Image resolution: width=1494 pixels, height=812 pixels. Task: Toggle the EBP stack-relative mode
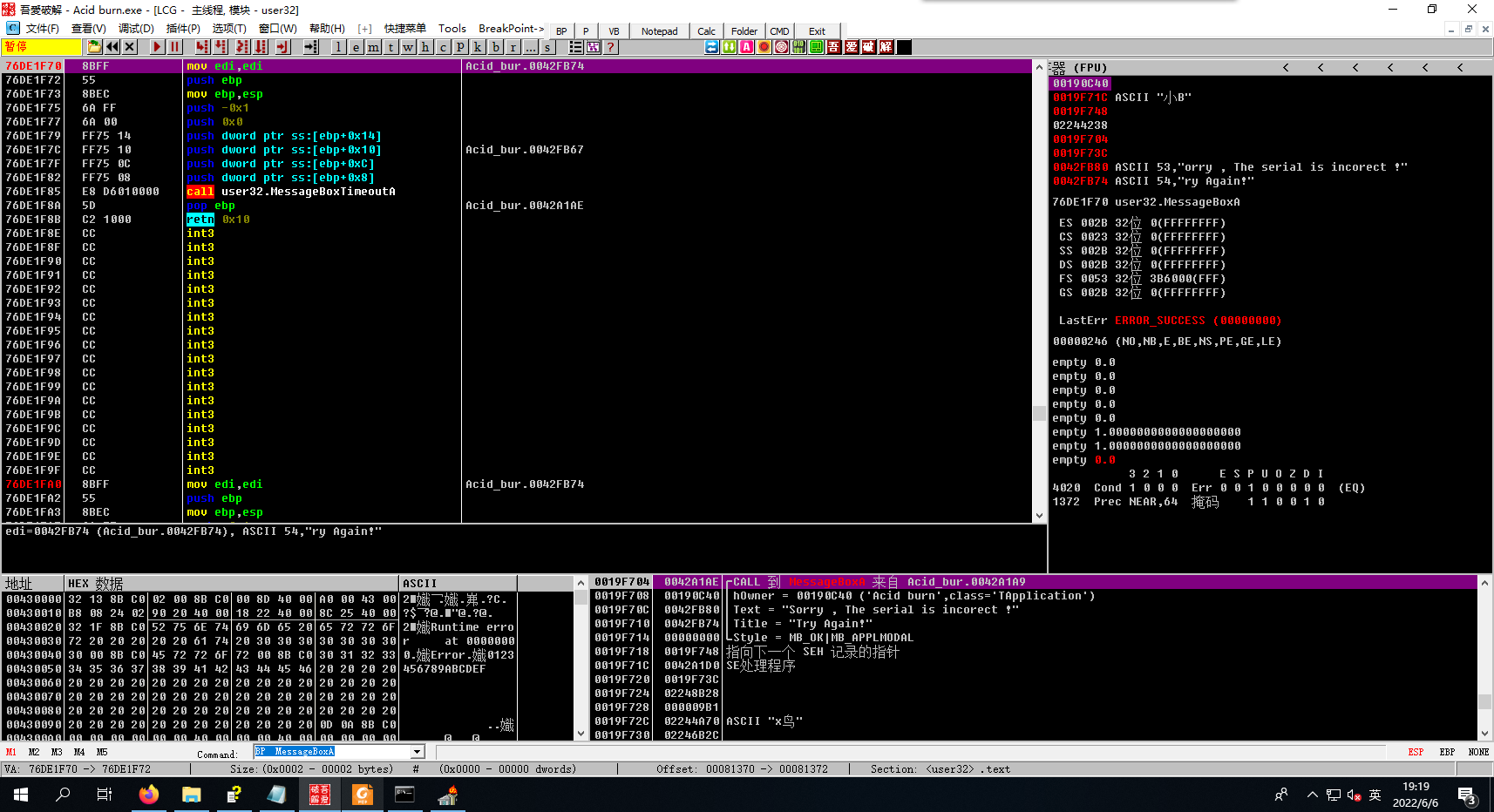tap(1447, 752)
